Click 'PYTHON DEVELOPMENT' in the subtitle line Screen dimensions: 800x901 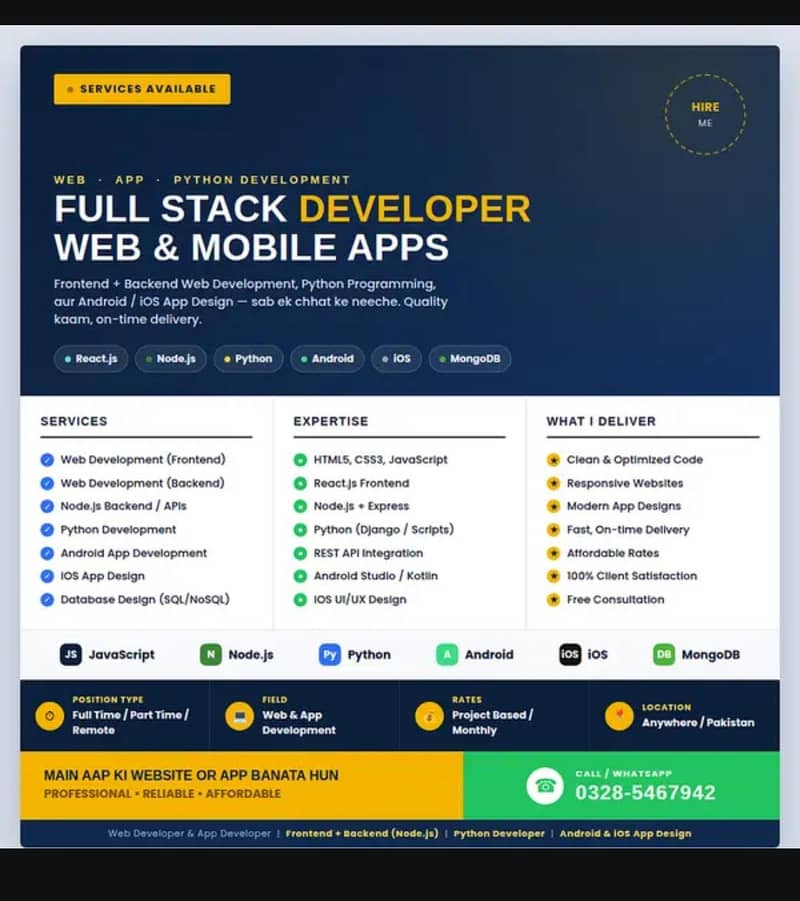pyautogui.click(x=262, y=180)
